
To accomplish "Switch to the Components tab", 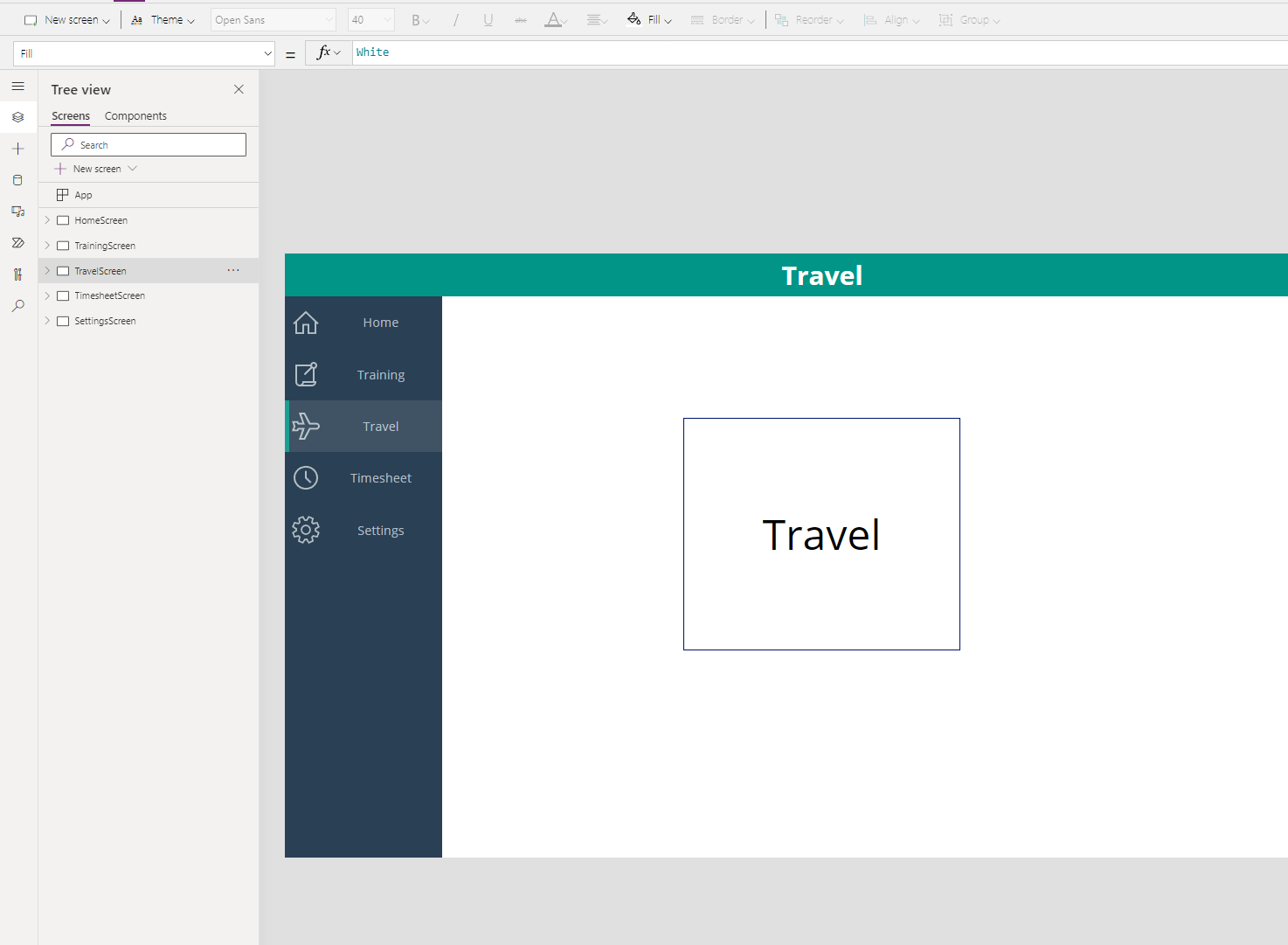I will [135, 115].
